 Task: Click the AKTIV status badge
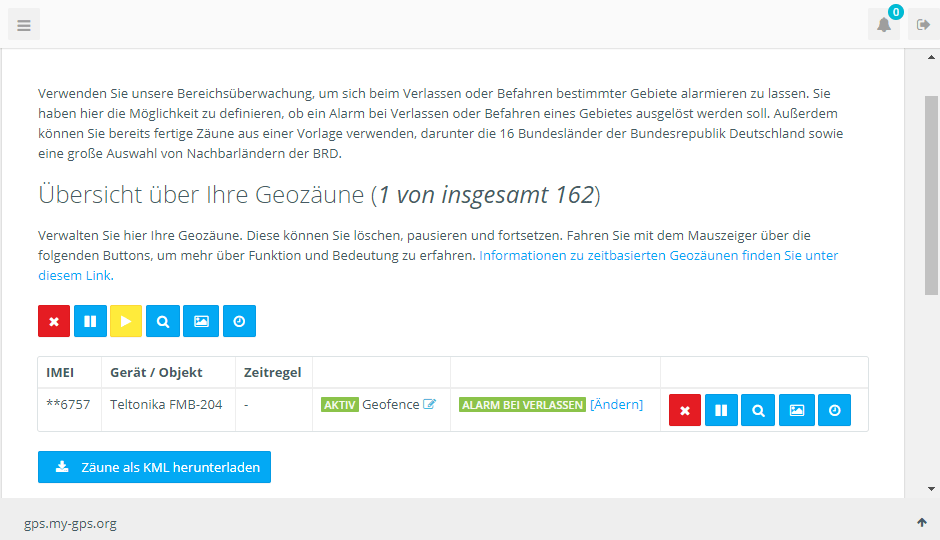[x=339, y=405]
